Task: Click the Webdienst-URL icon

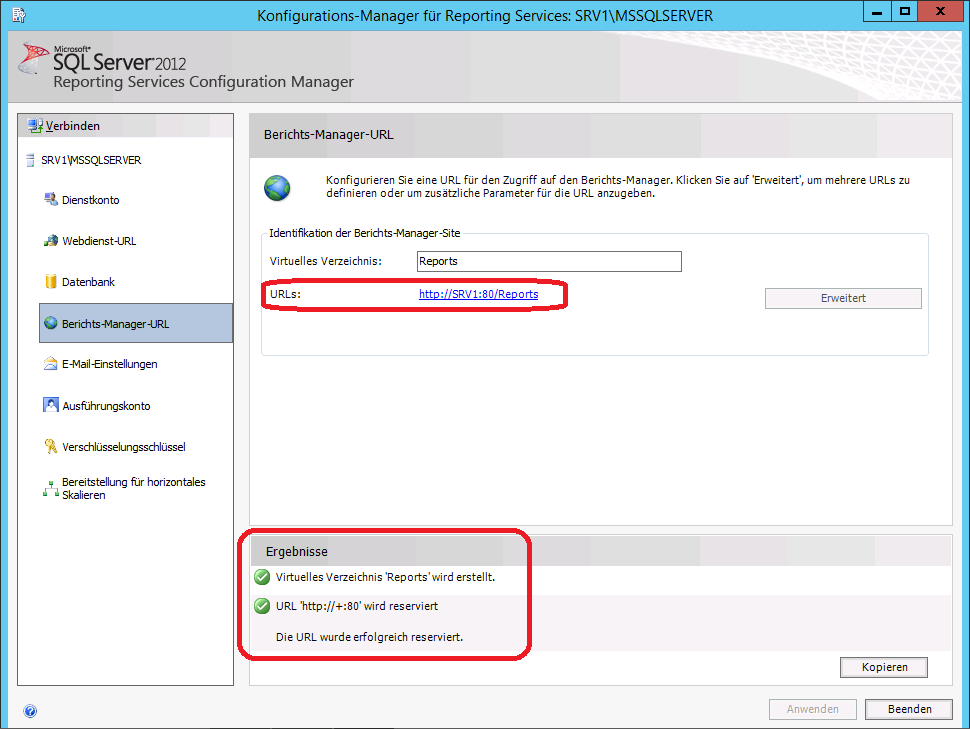Action: point(51,241)
